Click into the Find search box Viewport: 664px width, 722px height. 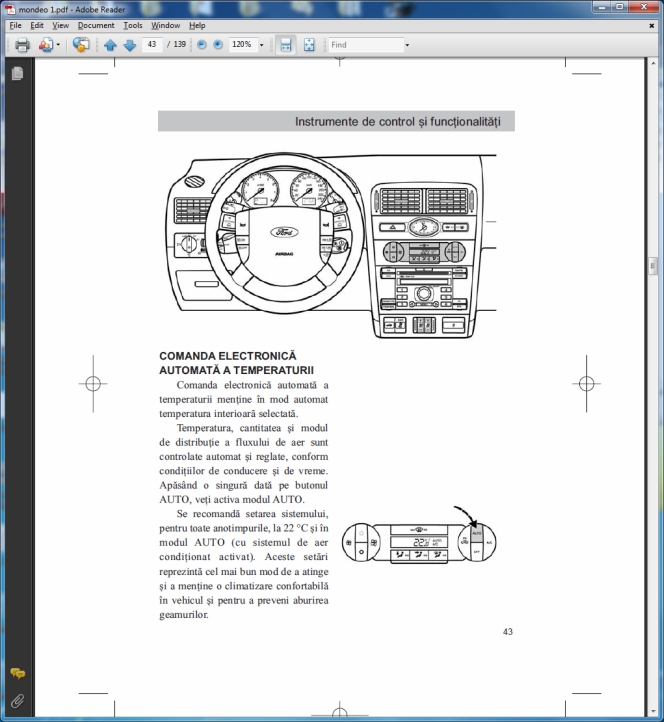(365, 45)
